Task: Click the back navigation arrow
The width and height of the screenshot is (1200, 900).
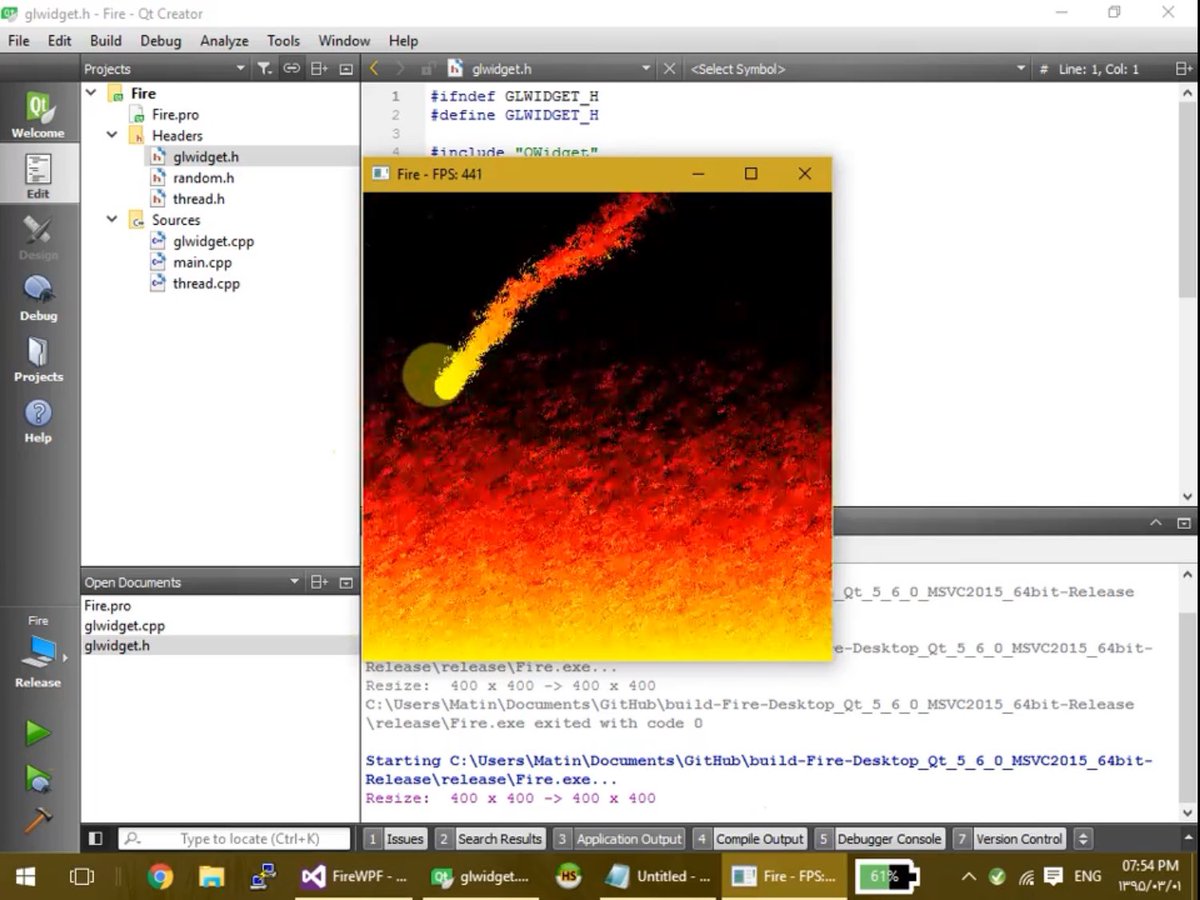Action: click(373, 68)
